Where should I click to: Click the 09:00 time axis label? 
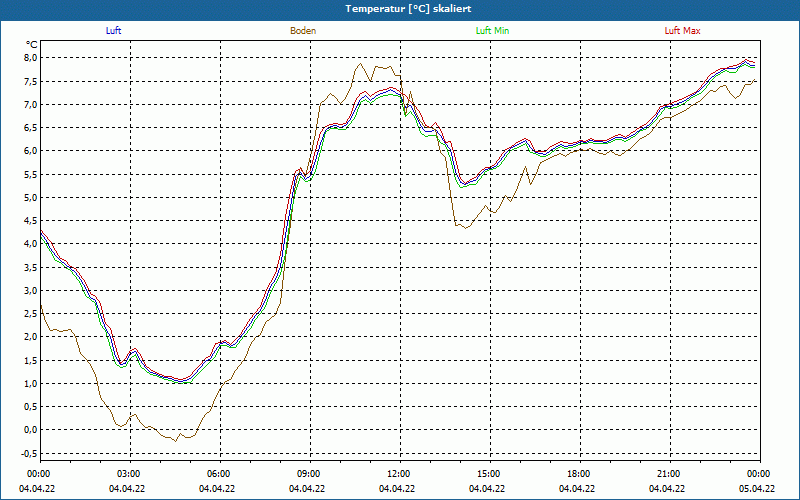pyautogui.click(x=310, y=474)
